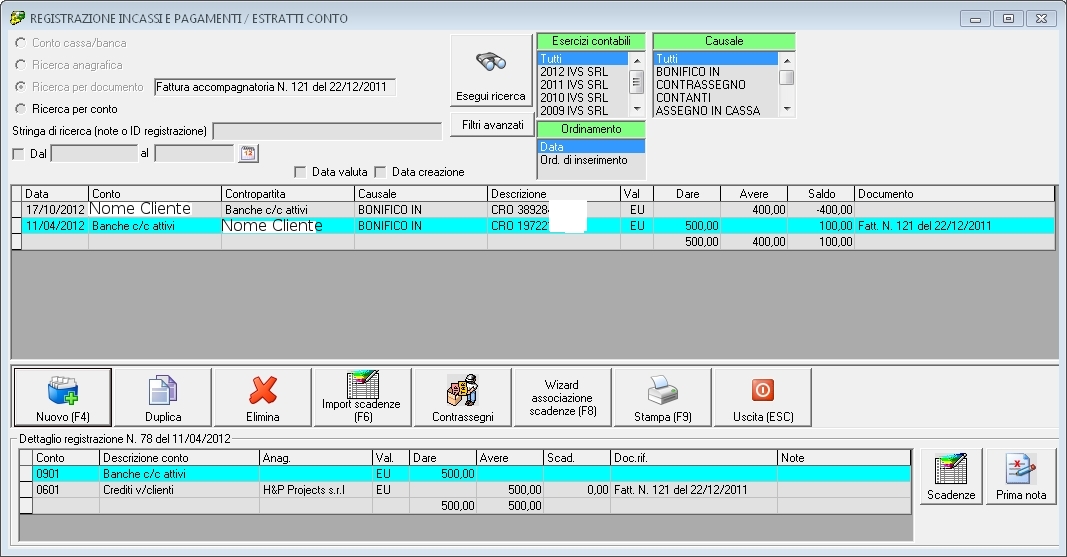
Task: Click Import scadenze (F6) icon
Action: [363, 384]
